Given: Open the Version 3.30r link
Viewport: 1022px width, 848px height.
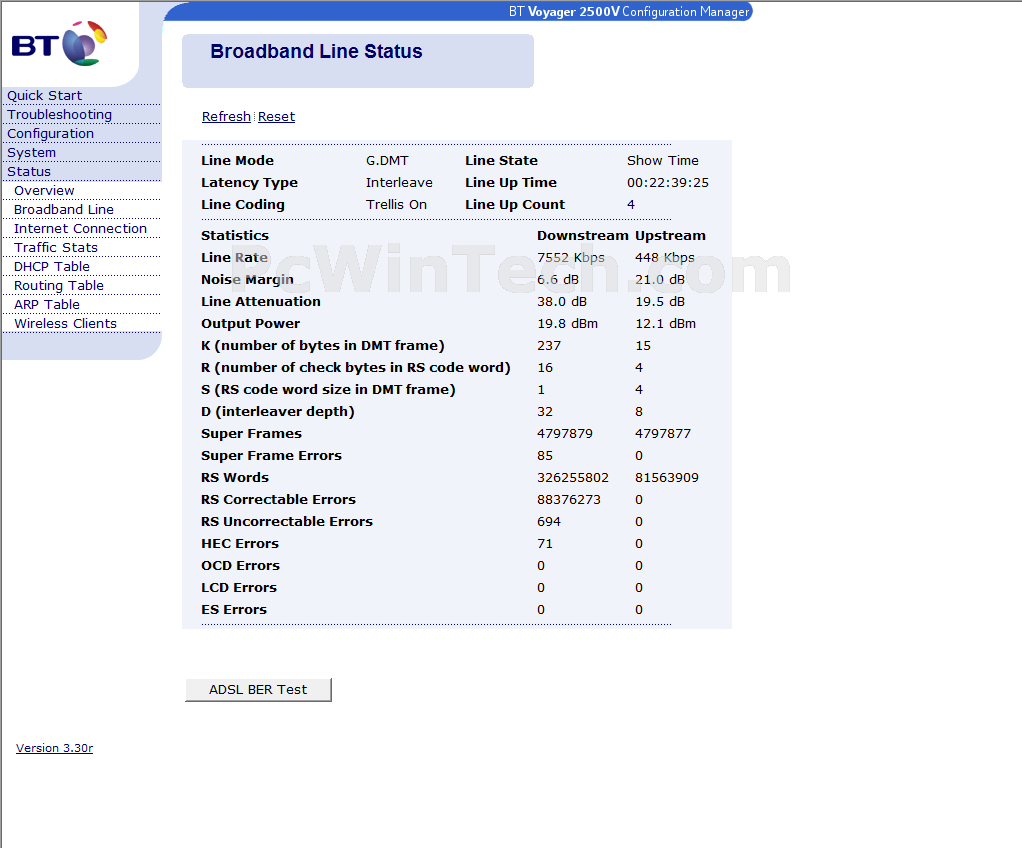Looking at the screenshot, I should point(54,748).
